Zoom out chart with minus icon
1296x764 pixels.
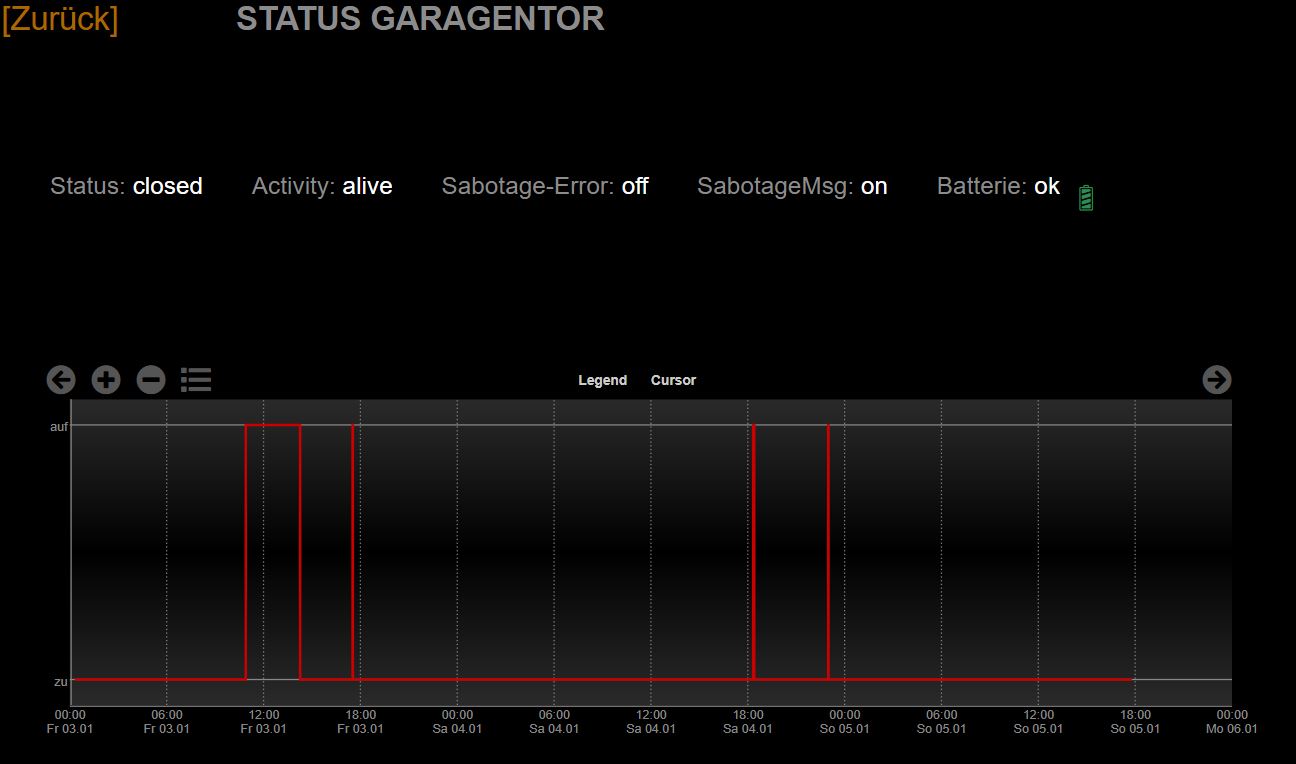tap(151, 380)
